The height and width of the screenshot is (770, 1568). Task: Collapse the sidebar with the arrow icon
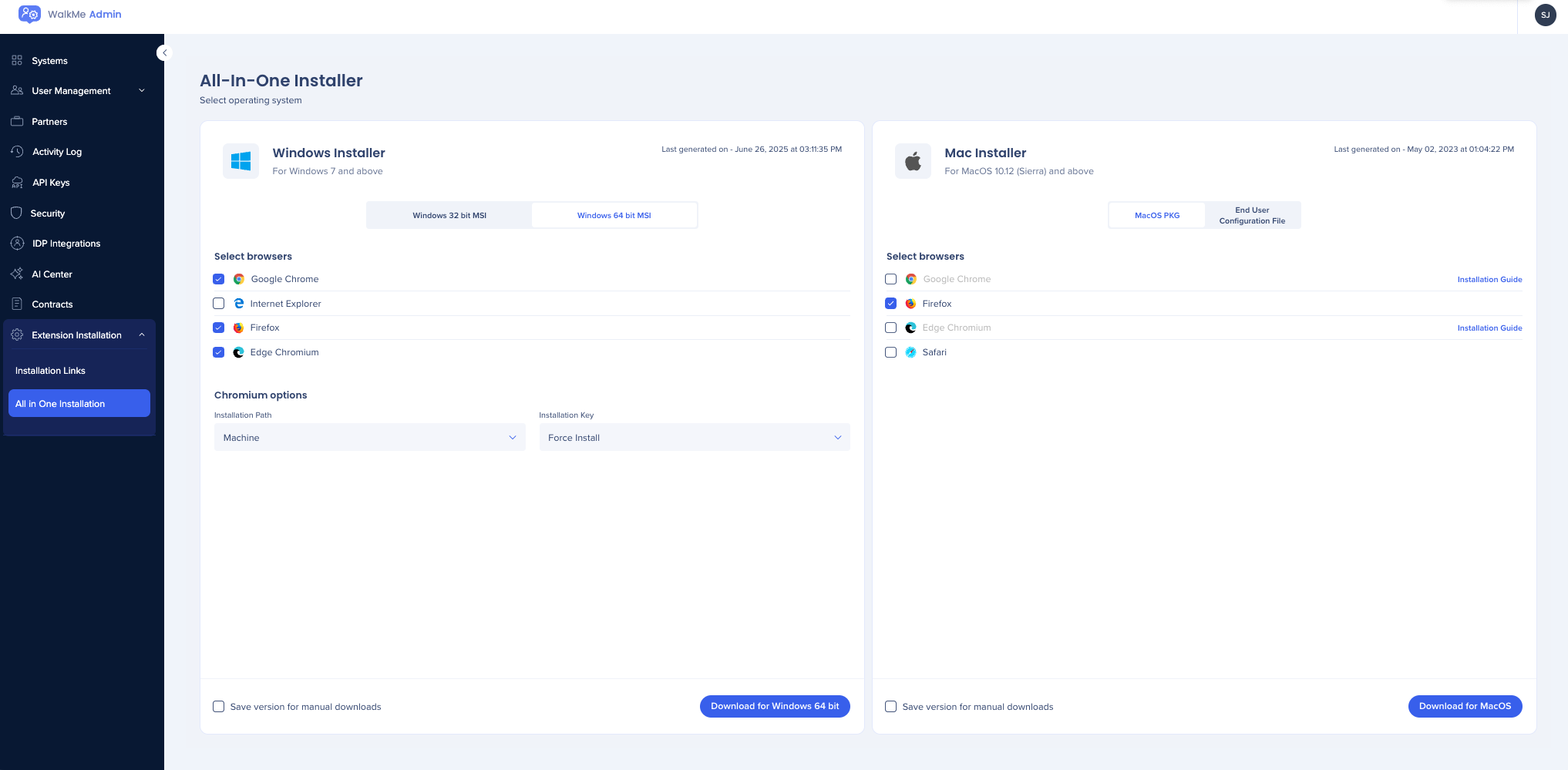tap(163, 52)
